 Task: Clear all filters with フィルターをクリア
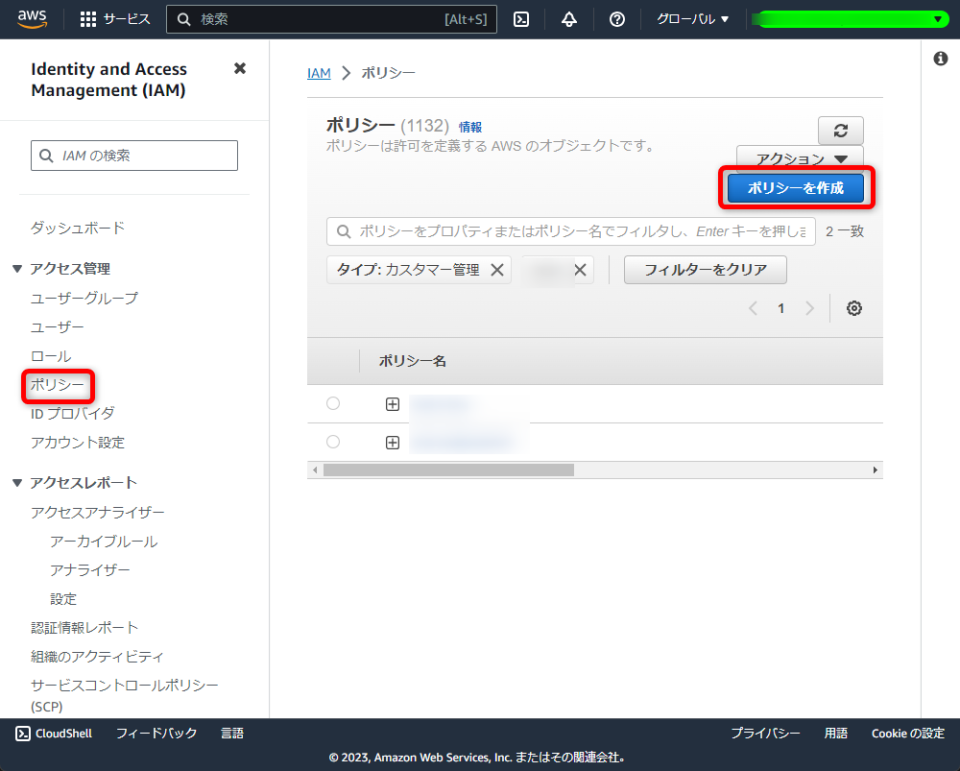705,269
